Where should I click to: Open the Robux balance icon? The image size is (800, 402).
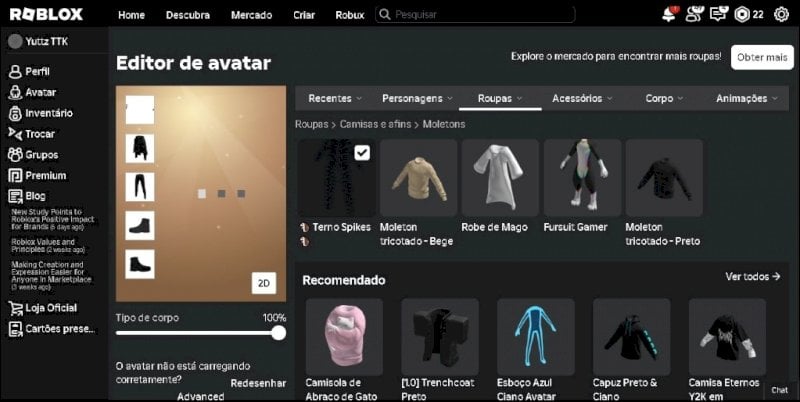click(x=741, y=15)
